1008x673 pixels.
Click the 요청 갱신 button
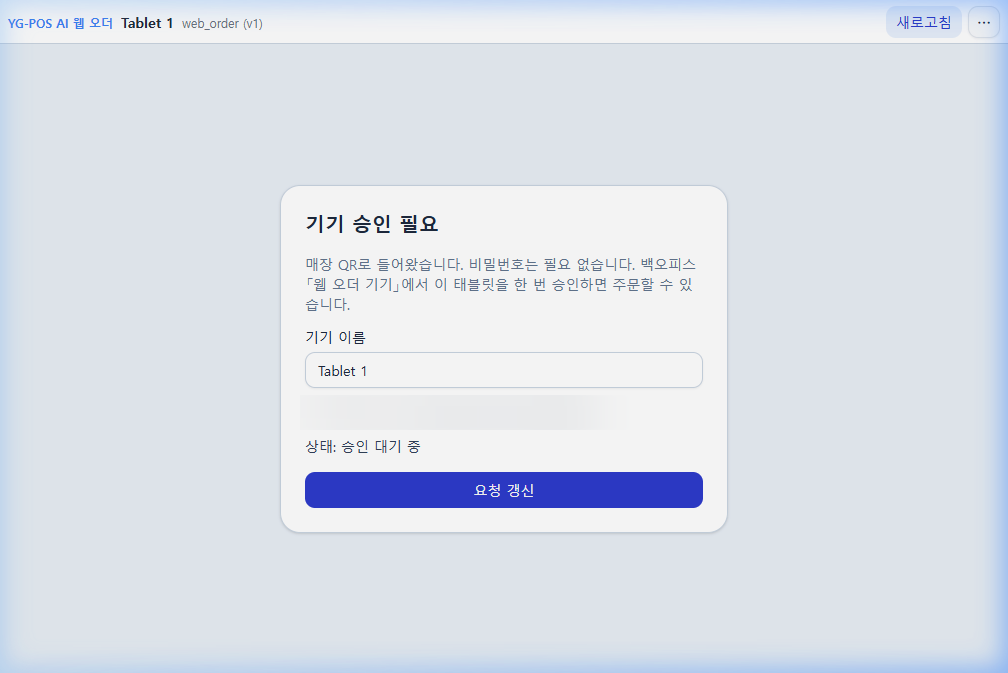click(503, 490)
